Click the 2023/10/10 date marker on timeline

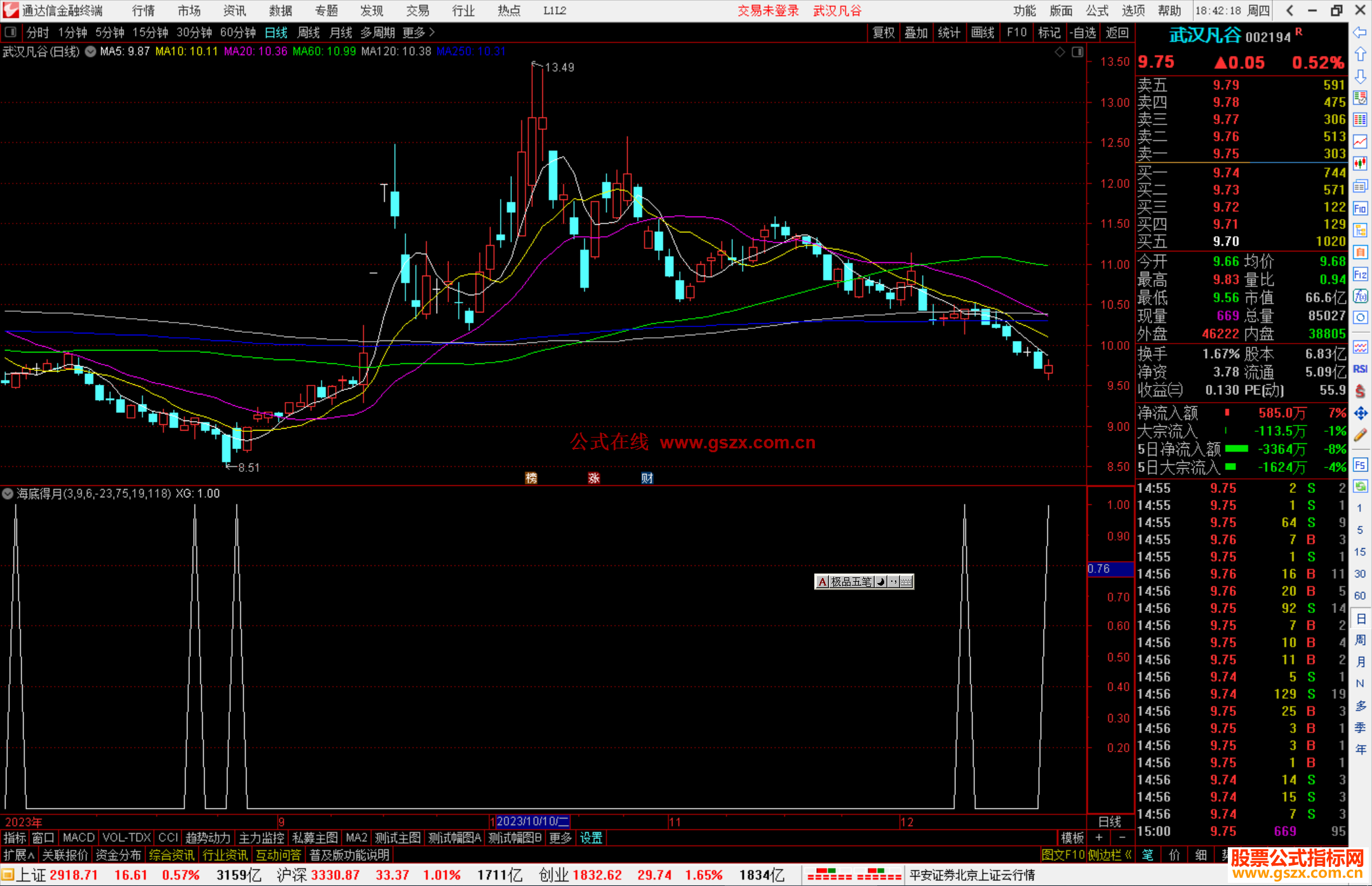(532, 822)
